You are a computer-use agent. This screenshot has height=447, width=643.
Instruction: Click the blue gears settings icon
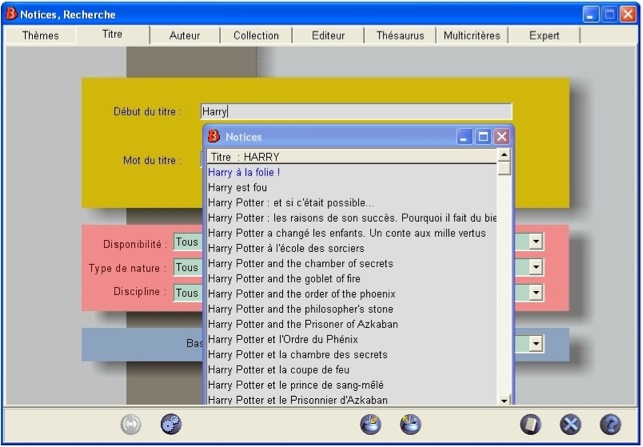[171, 424]
